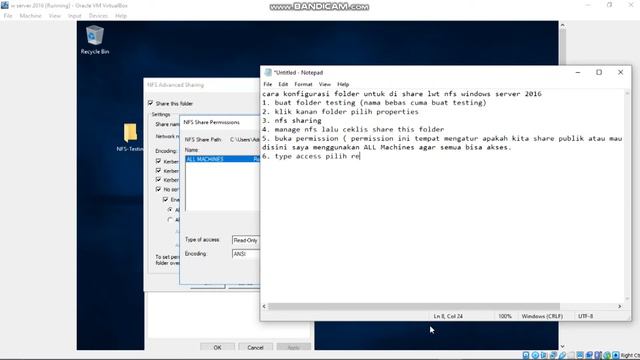Click the line '6. type access pilih re'
The image size is (640, 360).
[311, 156]
